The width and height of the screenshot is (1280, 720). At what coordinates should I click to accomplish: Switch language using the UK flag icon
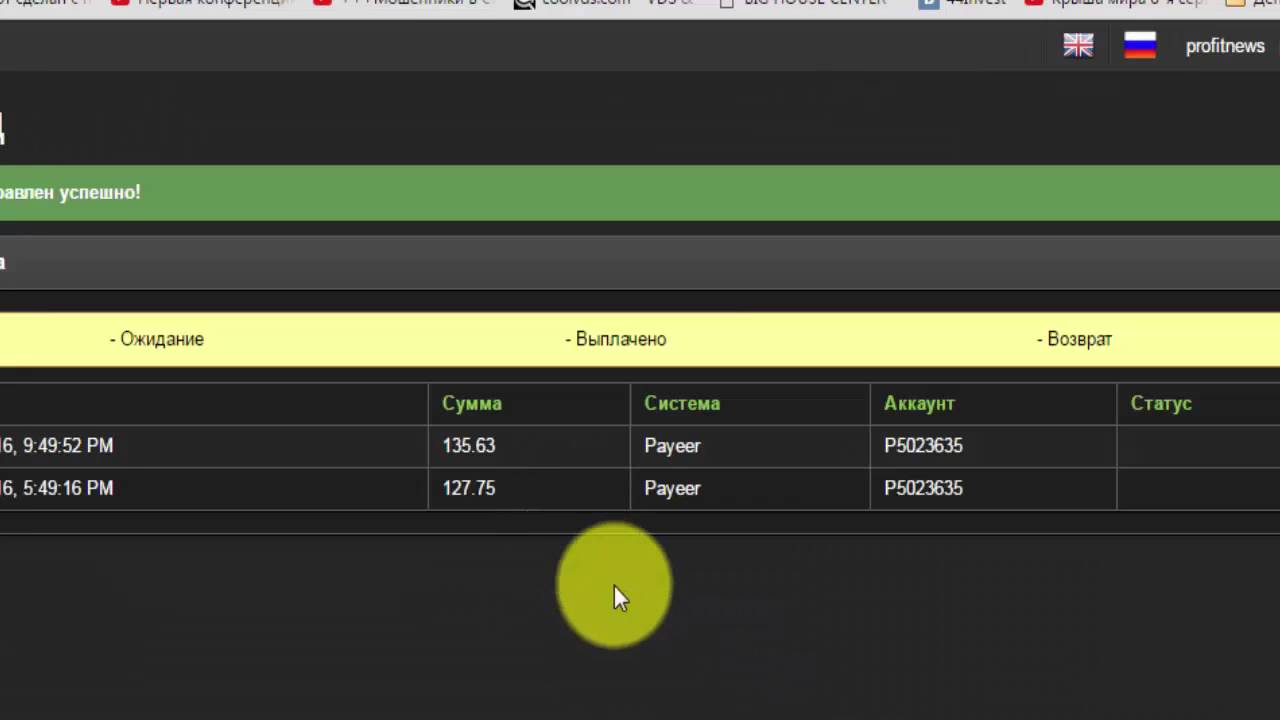click(x=1078, y=45)
